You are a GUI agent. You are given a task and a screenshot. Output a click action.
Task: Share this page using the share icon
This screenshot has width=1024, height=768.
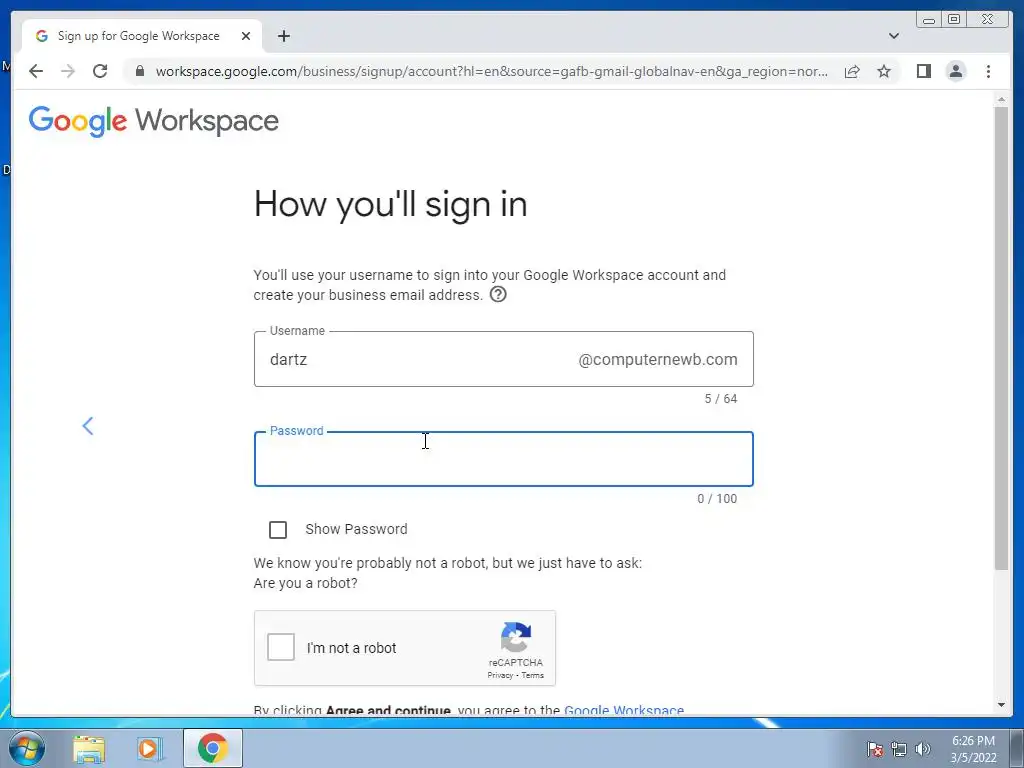point(852,71)
